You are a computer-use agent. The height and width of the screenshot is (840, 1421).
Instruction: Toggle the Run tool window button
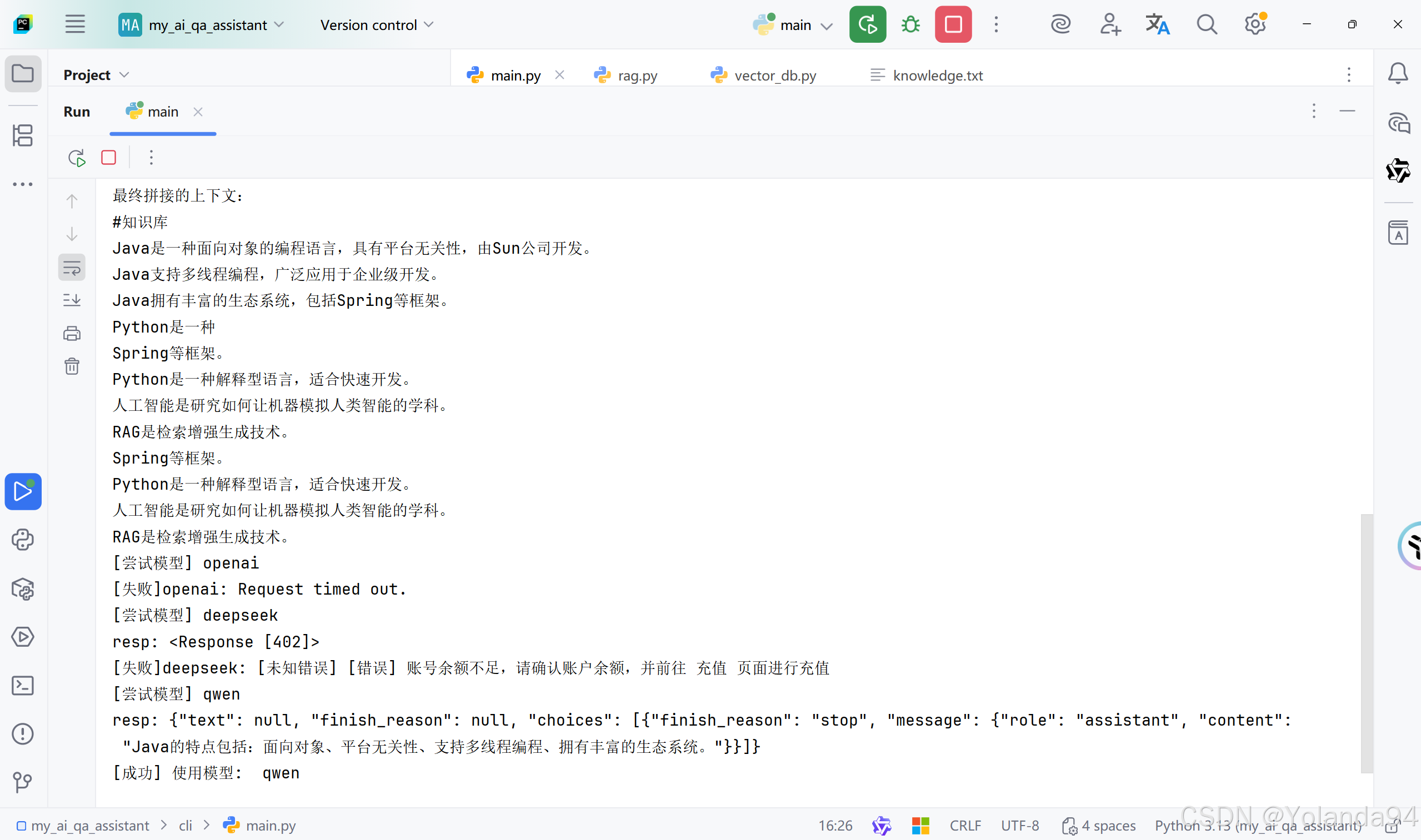pyautogui.click(x=23, y=491)
